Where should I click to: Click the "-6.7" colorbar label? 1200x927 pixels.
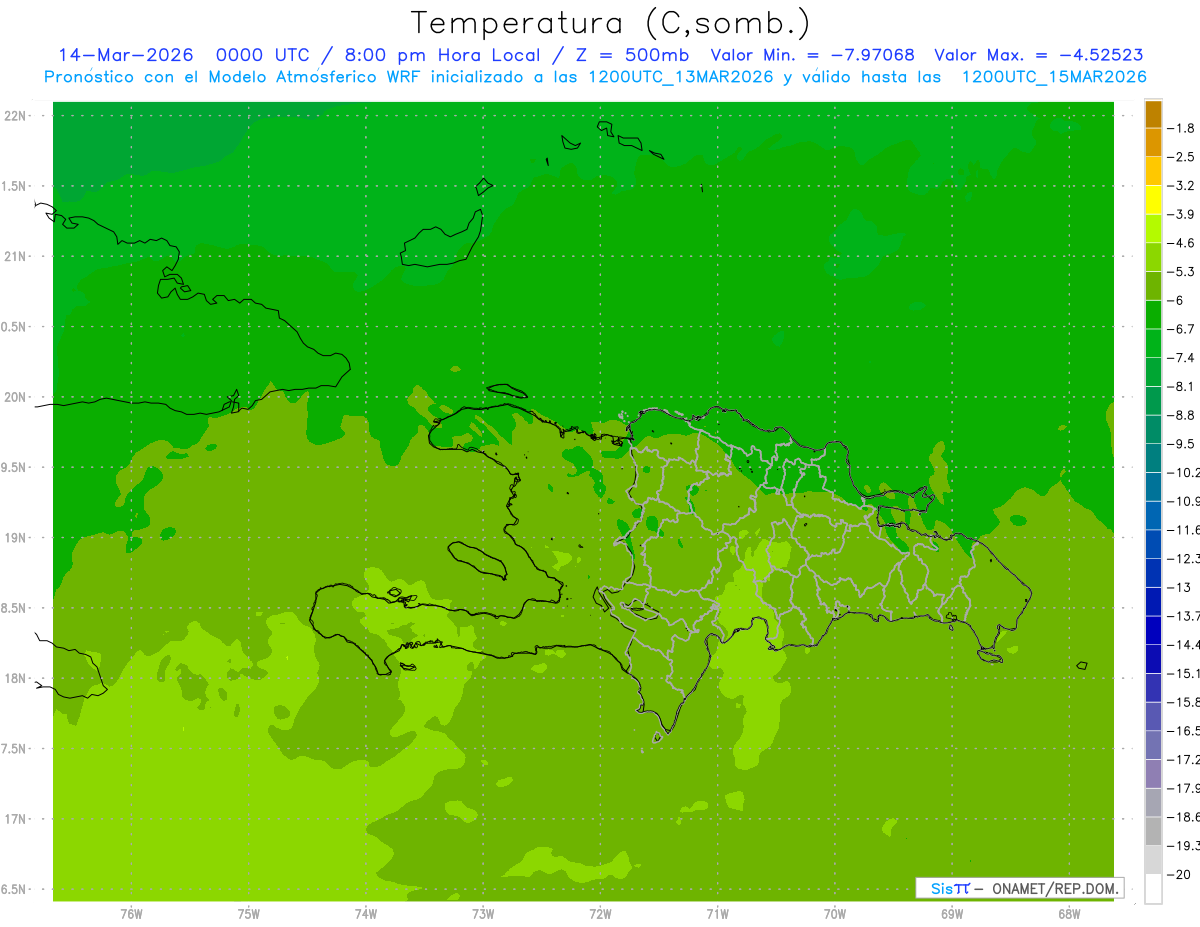tap(1183, 329)
